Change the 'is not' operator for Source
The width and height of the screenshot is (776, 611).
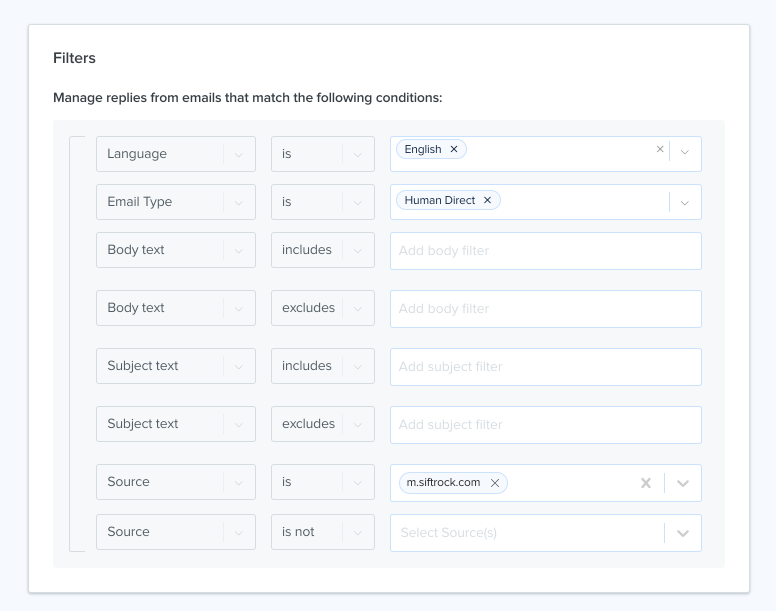point(323,532)
